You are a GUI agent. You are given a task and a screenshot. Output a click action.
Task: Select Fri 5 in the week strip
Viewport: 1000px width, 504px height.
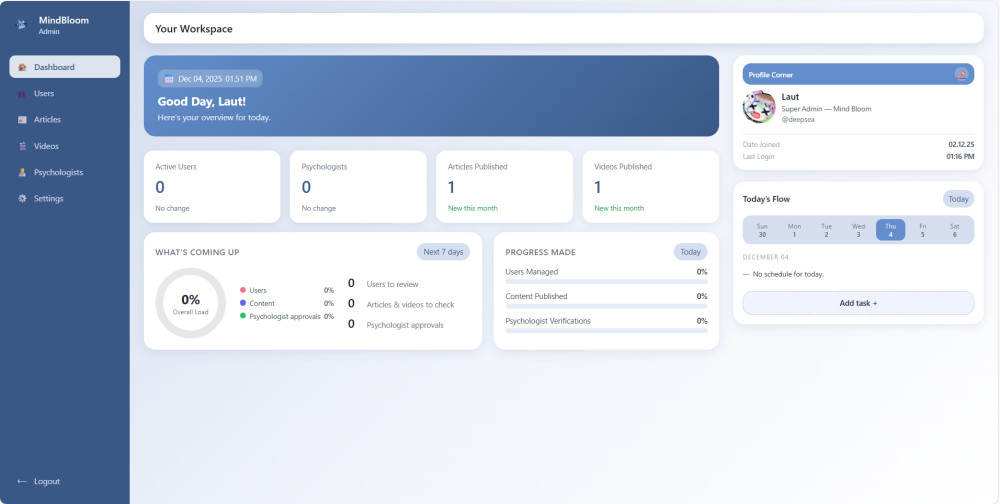click(x=922, y=230)
